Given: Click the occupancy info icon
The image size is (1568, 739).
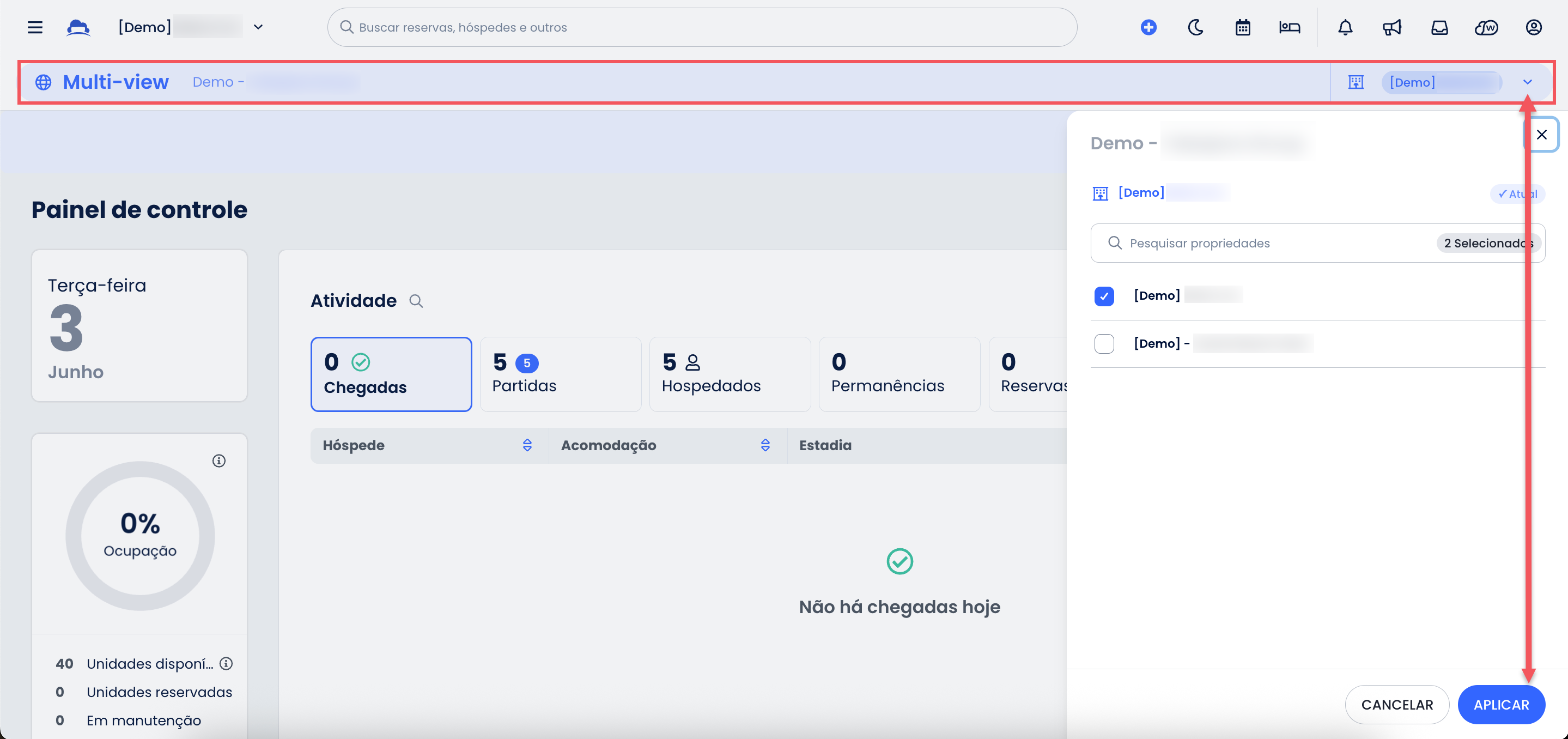Looking at the screenshot, I should (218, 461).
